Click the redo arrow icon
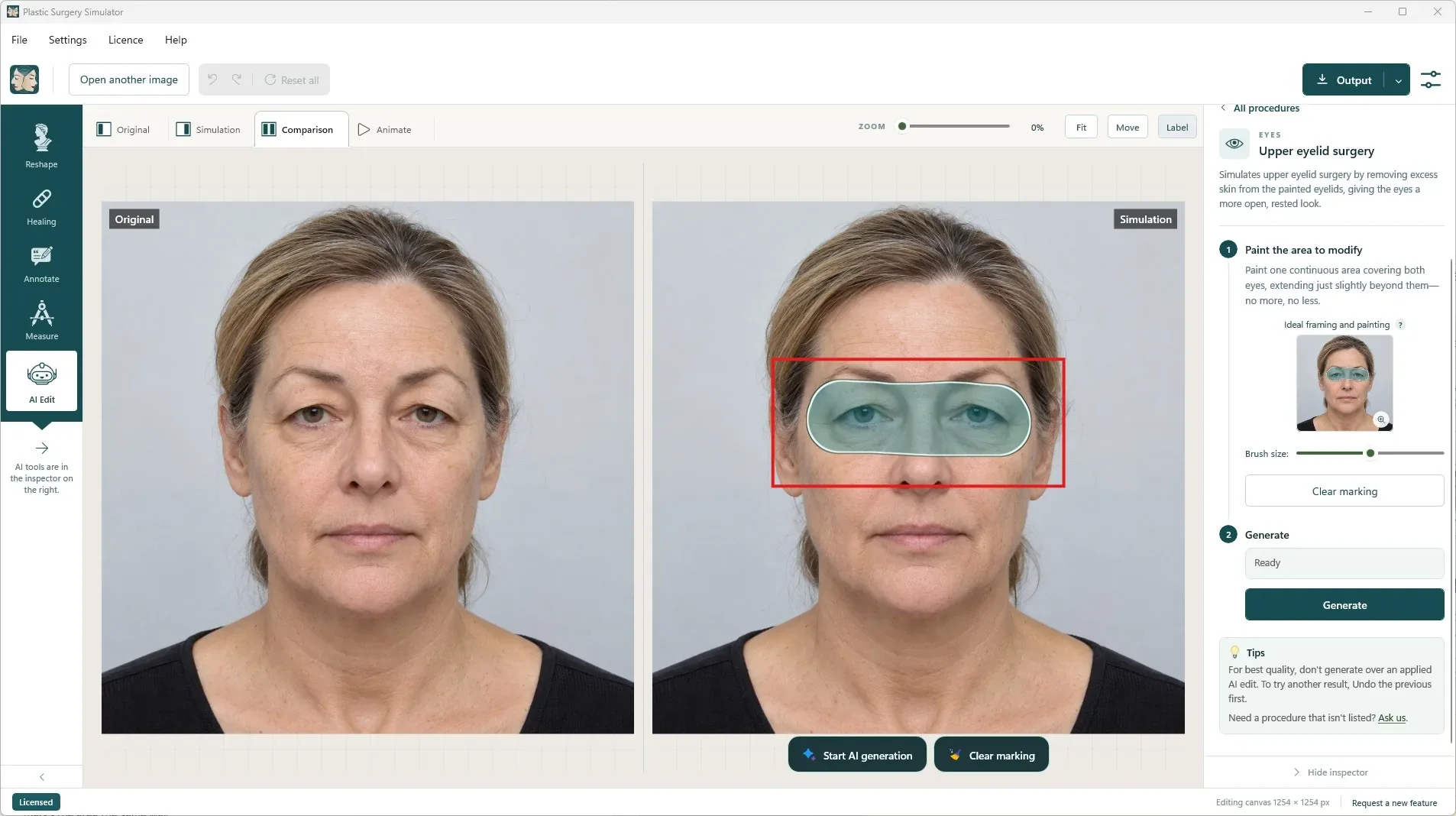 pos(237,79)
